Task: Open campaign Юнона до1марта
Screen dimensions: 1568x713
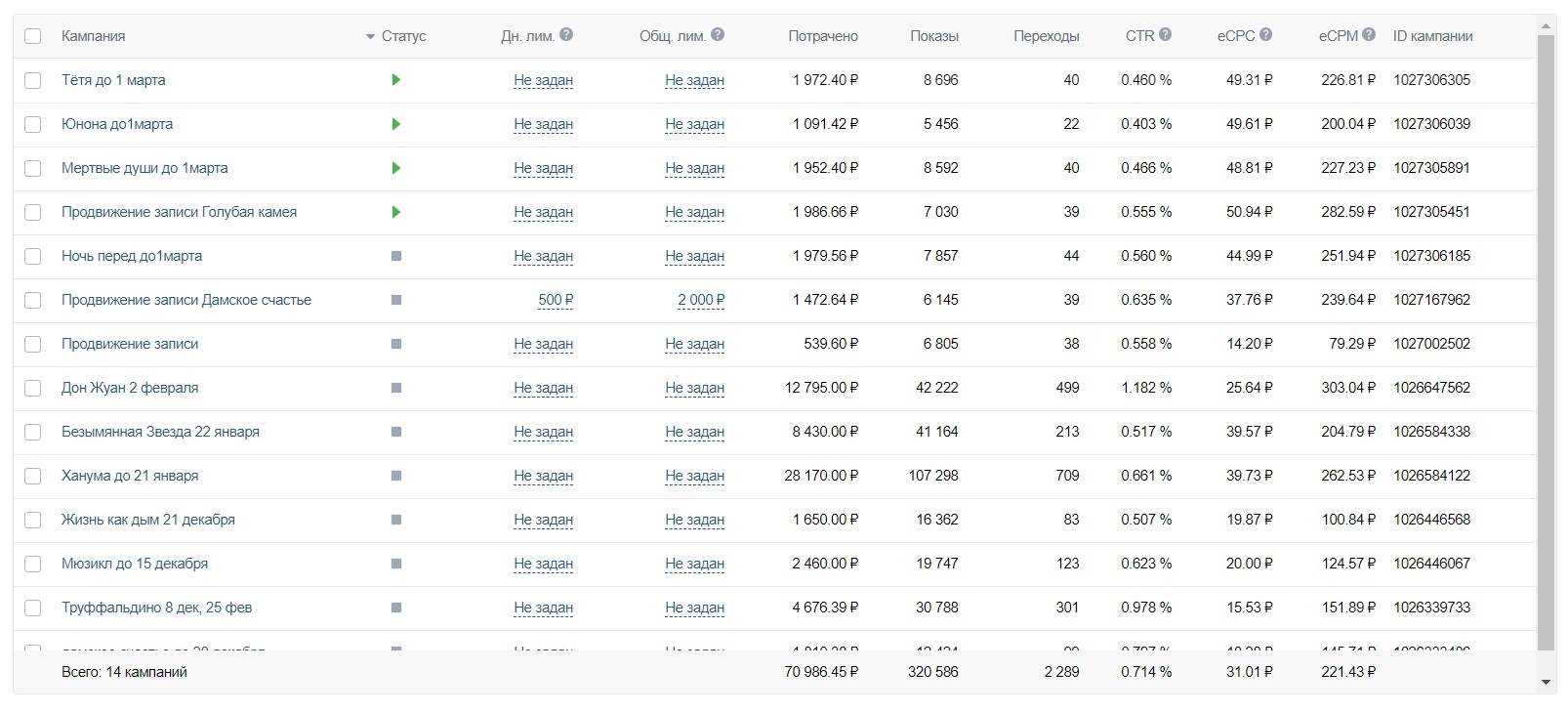Action: pos(117,124)
